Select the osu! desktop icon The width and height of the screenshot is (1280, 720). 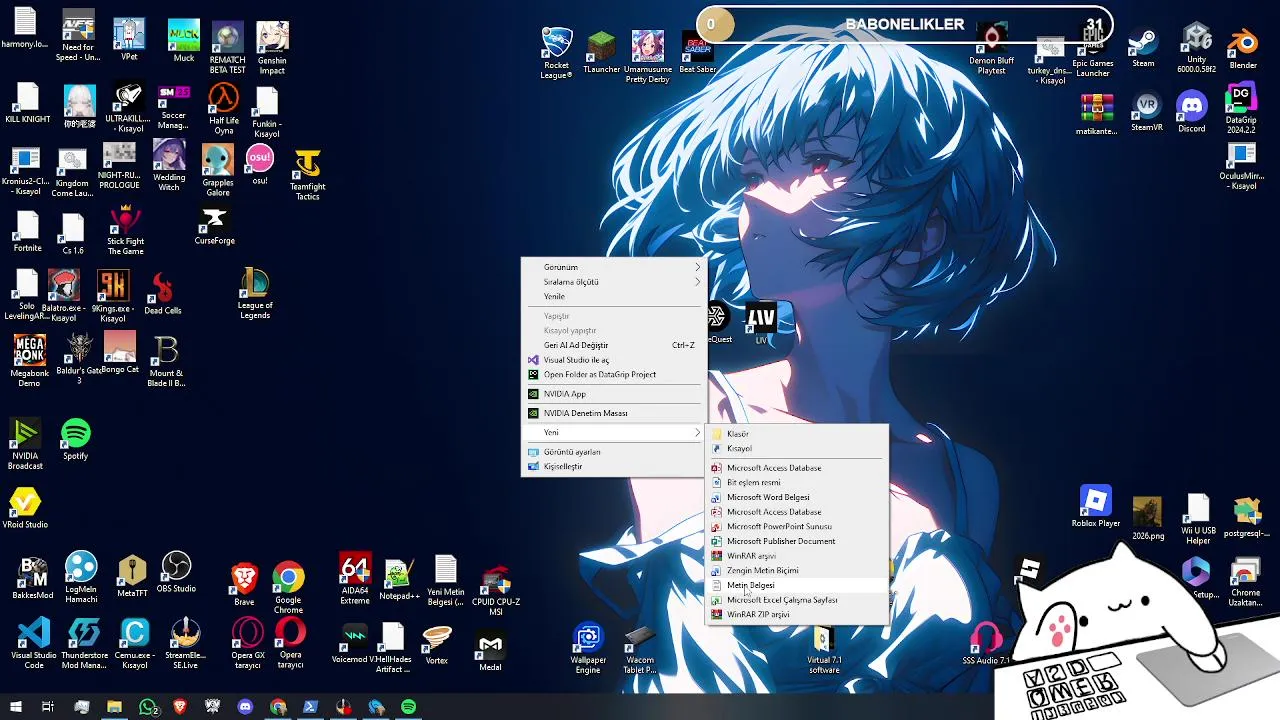click(260, 165)
